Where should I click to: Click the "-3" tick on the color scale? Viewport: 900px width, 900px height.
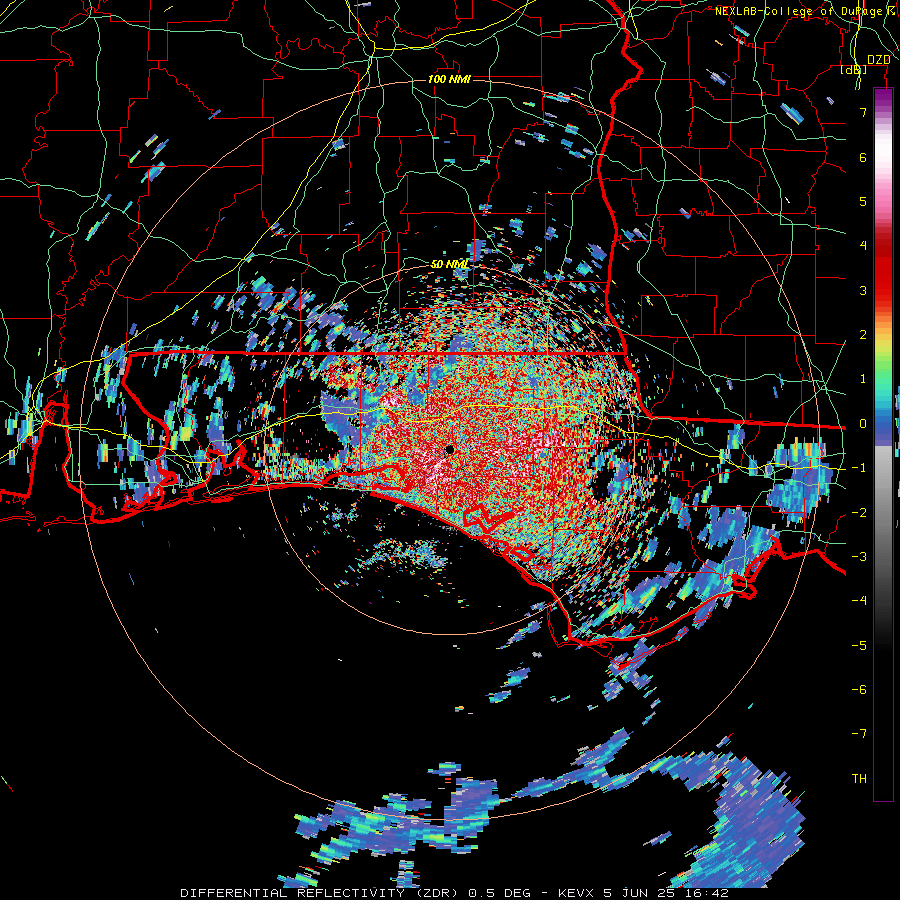859,557
